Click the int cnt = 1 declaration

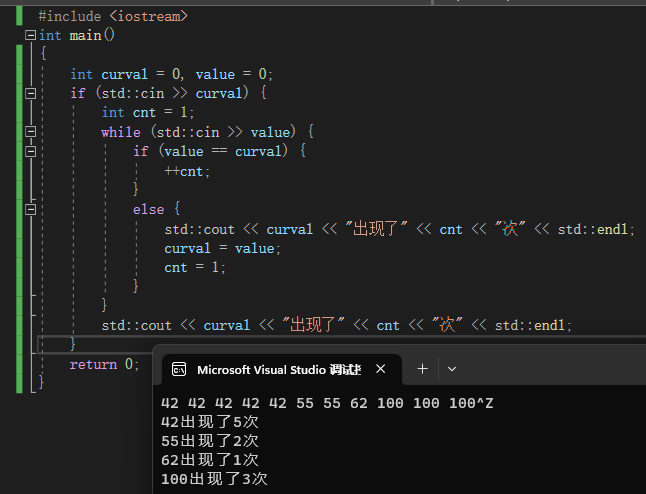pos(148,112)
